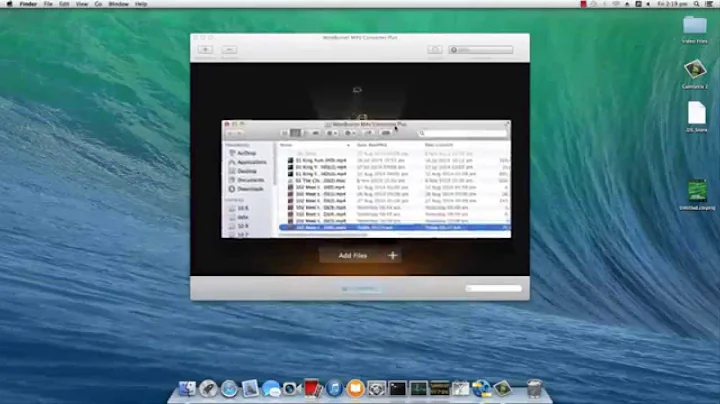This screenshot has width=720, height=404.
Task: Click the Camtasia 2 desktop icon
Action: coord(694,73)
